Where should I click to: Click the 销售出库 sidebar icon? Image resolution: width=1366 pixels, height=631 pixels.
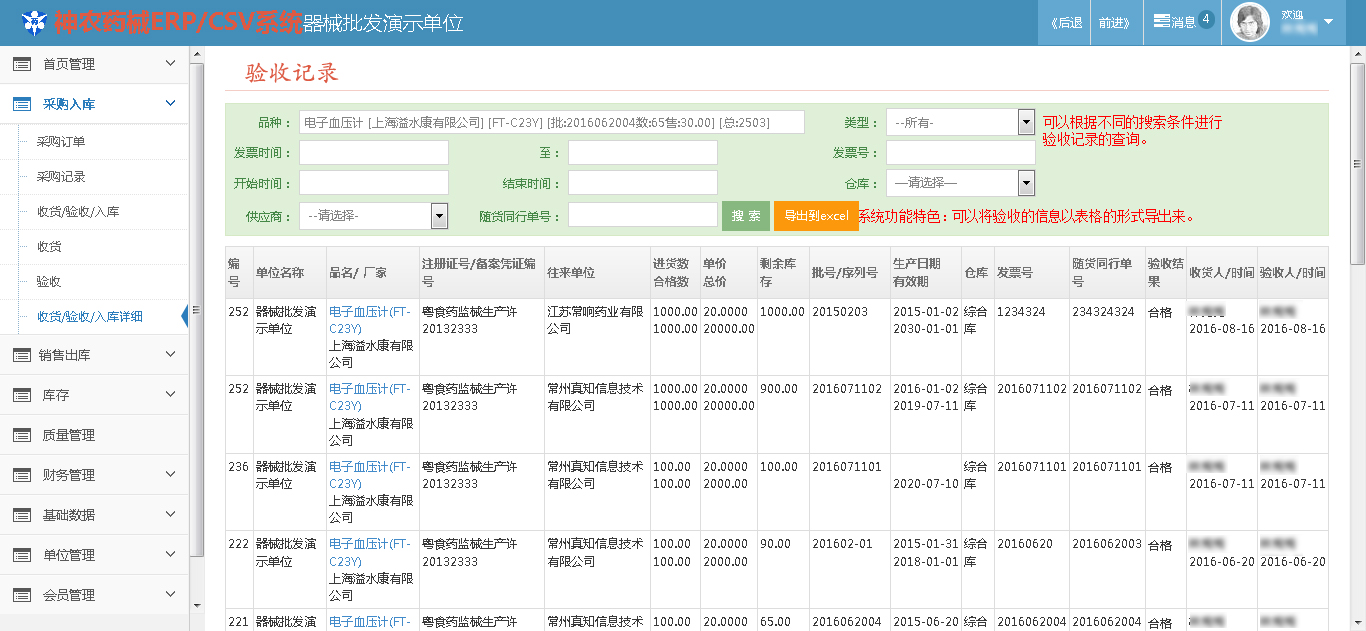pos(22,355)
